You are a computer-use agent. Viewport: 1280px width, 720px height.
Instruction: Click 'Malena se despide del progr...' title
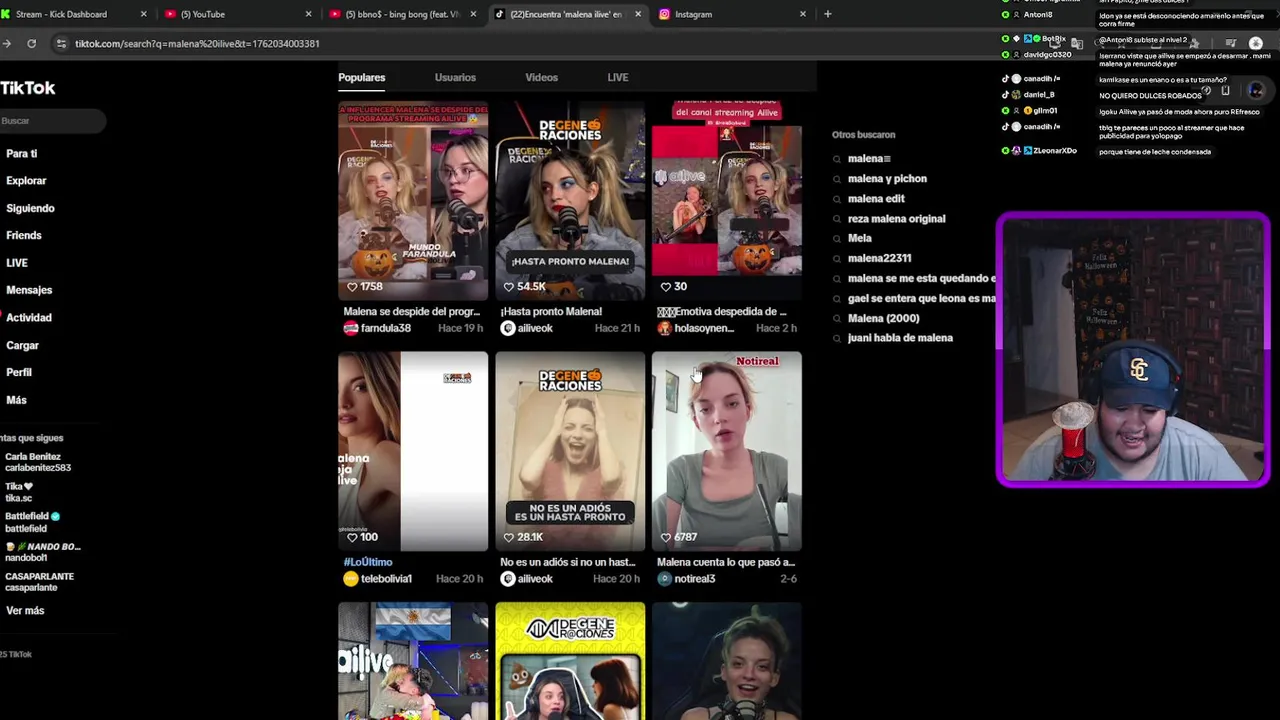[x=411, y=312]
